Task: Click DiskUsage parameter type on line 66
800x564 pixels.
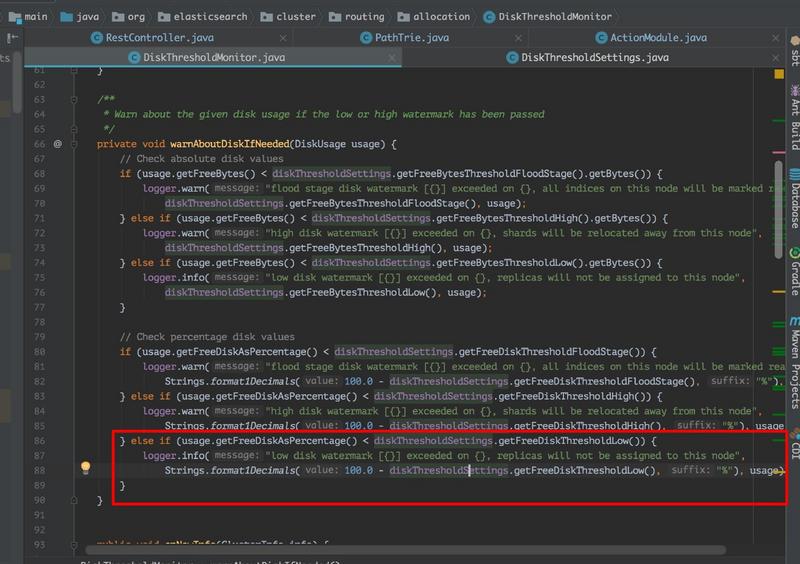Action: (x=320, y=144)
